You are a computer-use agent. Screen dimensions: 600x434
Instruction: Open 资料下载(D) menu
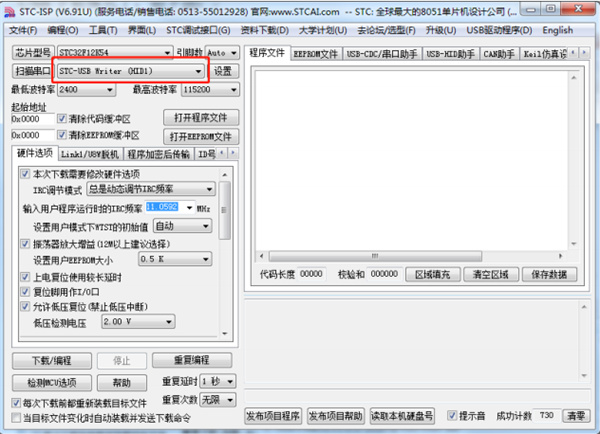[x=264, y=30]
